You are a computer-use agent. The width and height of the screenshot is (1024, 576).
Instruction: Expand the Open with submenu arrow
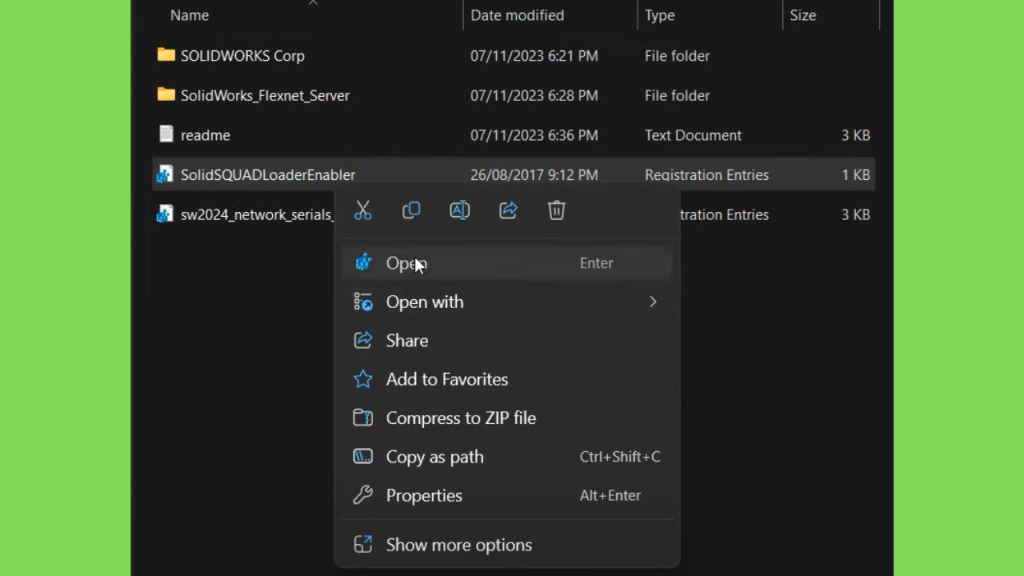(652, 302)
